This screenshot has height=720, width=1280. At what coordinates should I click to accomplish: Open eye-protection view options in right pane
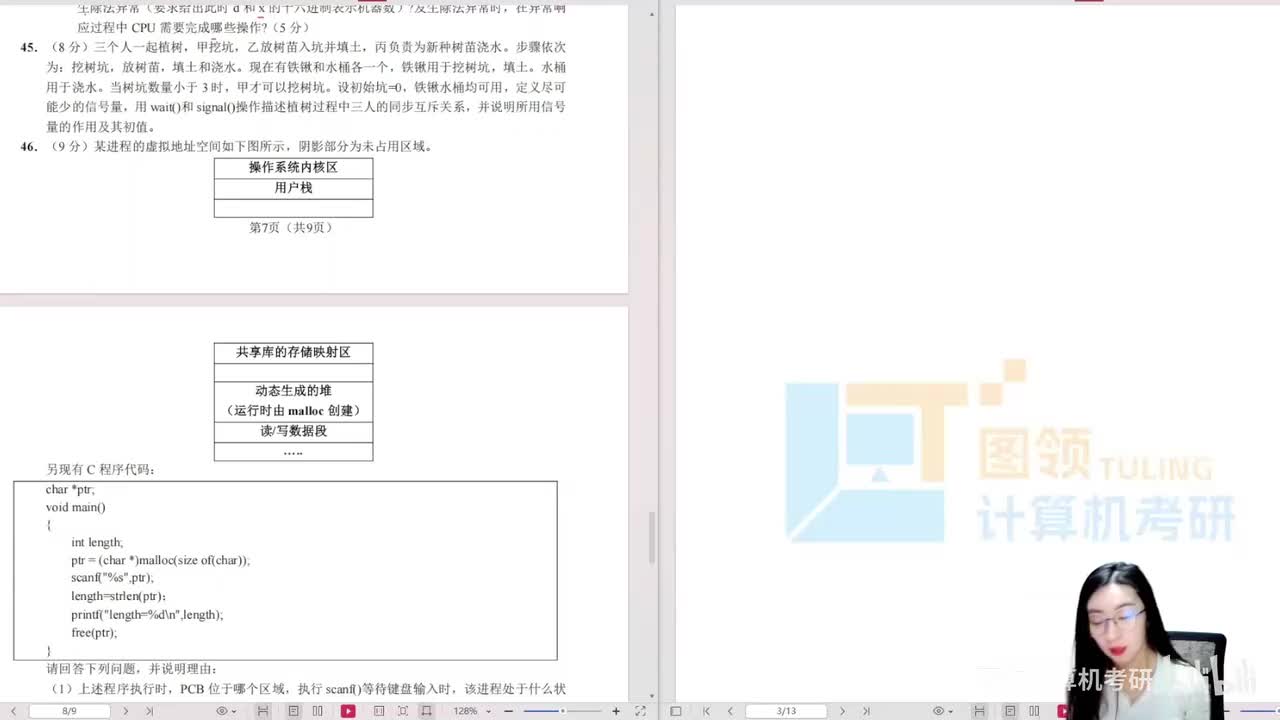[x=943, y=711]
